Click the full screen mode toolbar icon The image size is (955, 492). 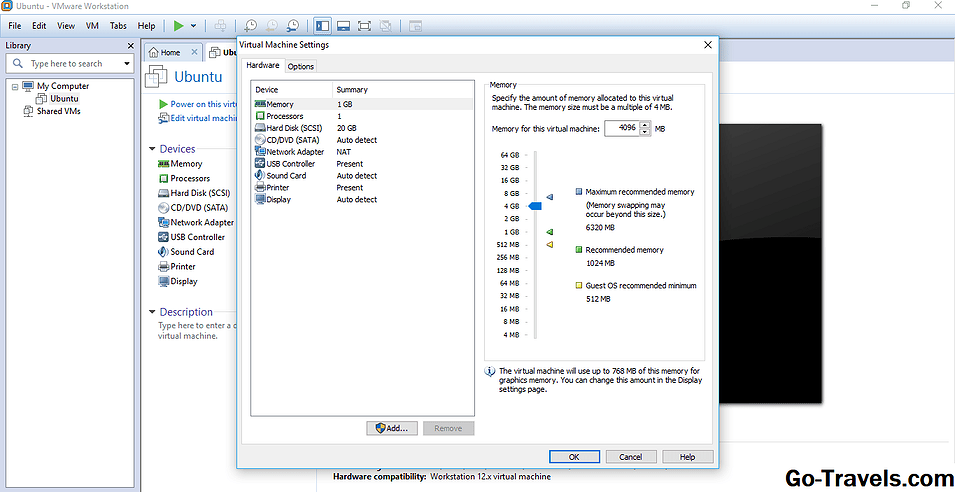(x=365, y=25)
